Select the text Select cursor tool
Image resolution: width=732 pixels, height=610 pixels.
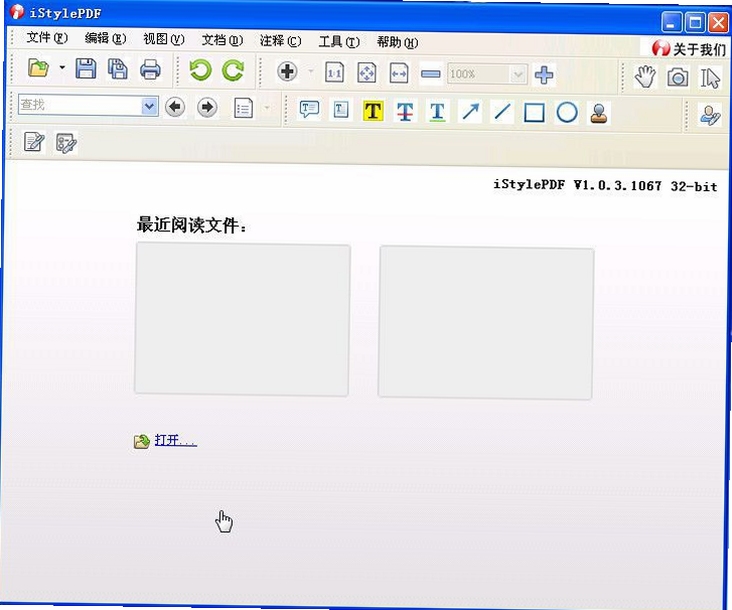point(710,78)
